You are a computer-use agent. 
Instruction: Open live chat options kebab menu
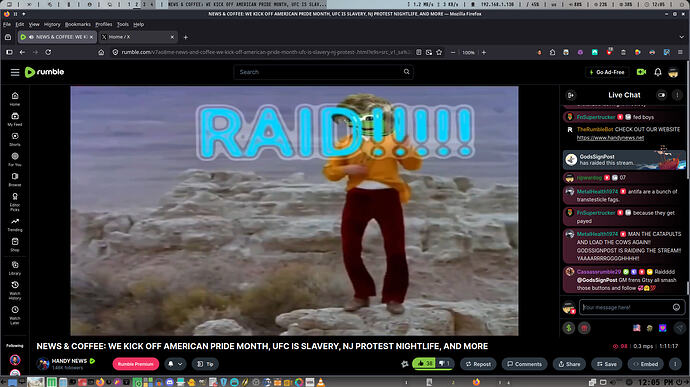pyautogui.click(x=677, y=95)
